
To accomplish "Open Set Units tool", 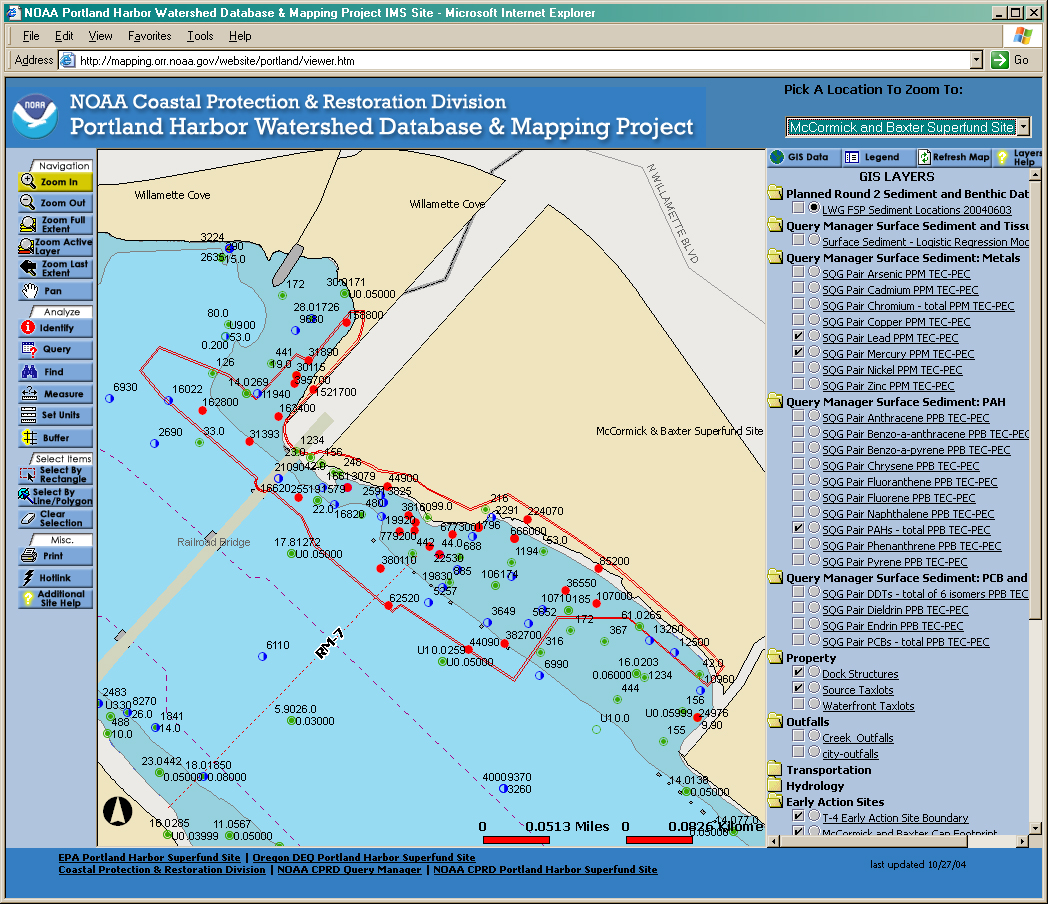I will [x=55, y=415].
